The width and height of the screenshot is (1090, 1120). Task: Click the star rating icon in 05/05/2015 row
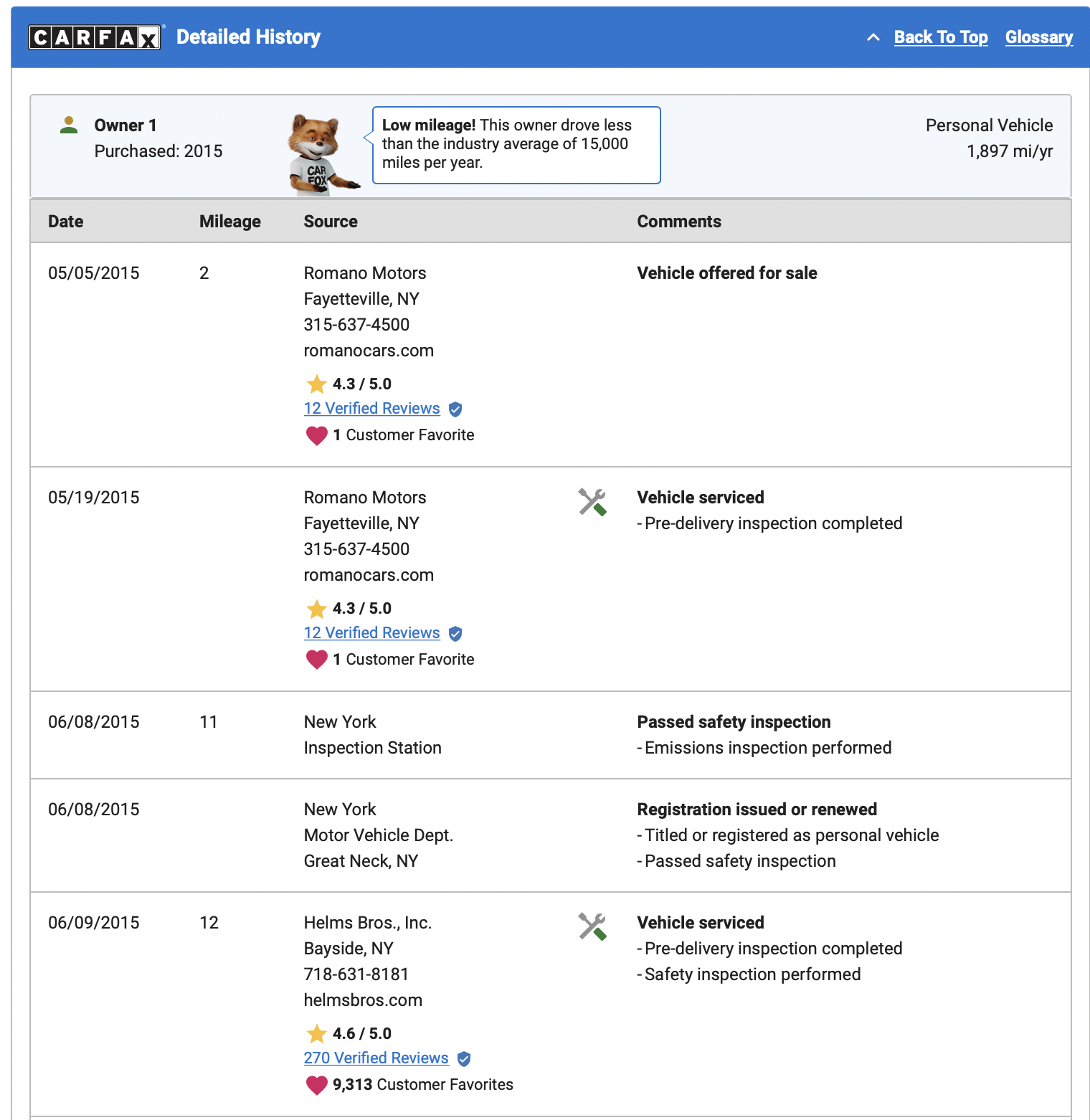pos(316,384)
